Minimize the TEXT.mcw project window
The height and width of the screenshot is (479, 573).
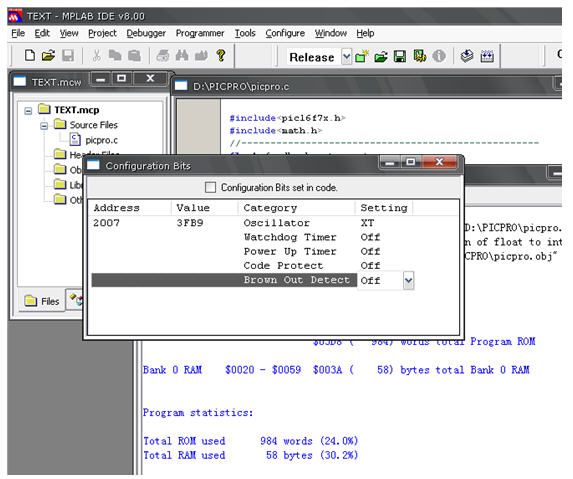101,79
